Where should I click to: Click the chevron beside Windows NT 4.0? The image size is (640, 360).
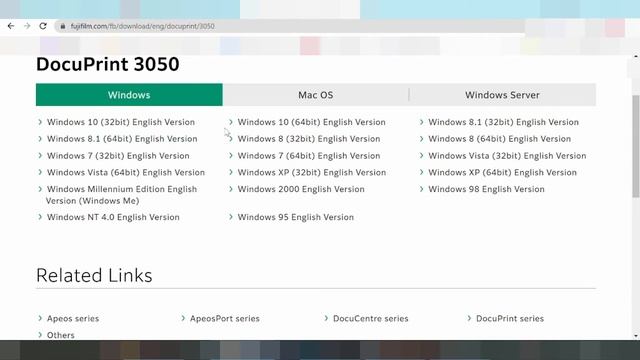pos(40,217)
